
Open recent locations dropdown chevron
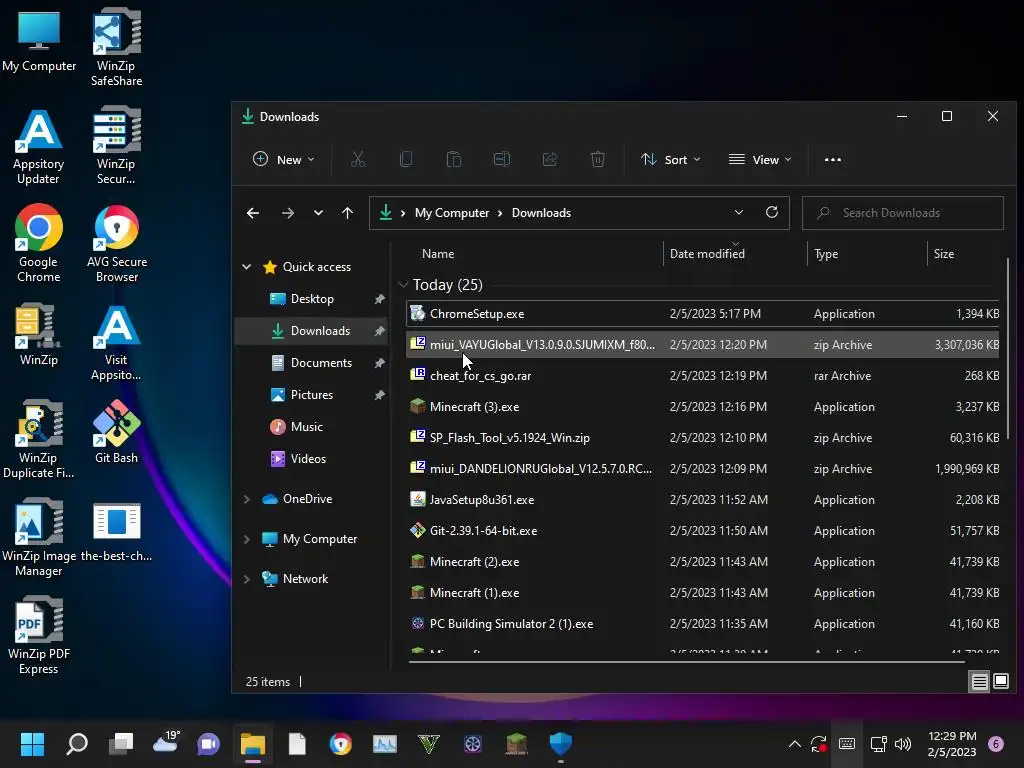(x=318, y=213)
